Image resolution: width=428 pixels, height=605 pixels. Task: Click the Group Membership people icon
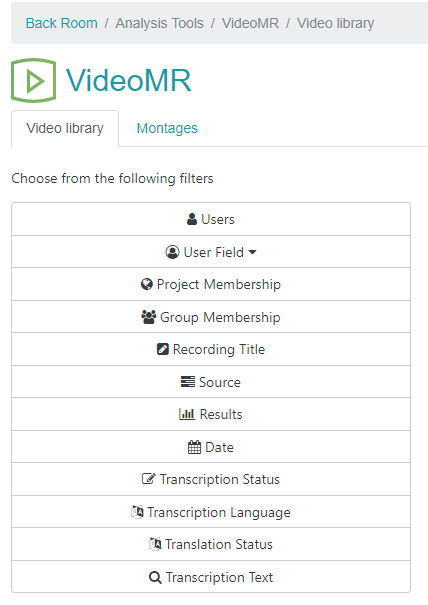(x=149, y=317)
